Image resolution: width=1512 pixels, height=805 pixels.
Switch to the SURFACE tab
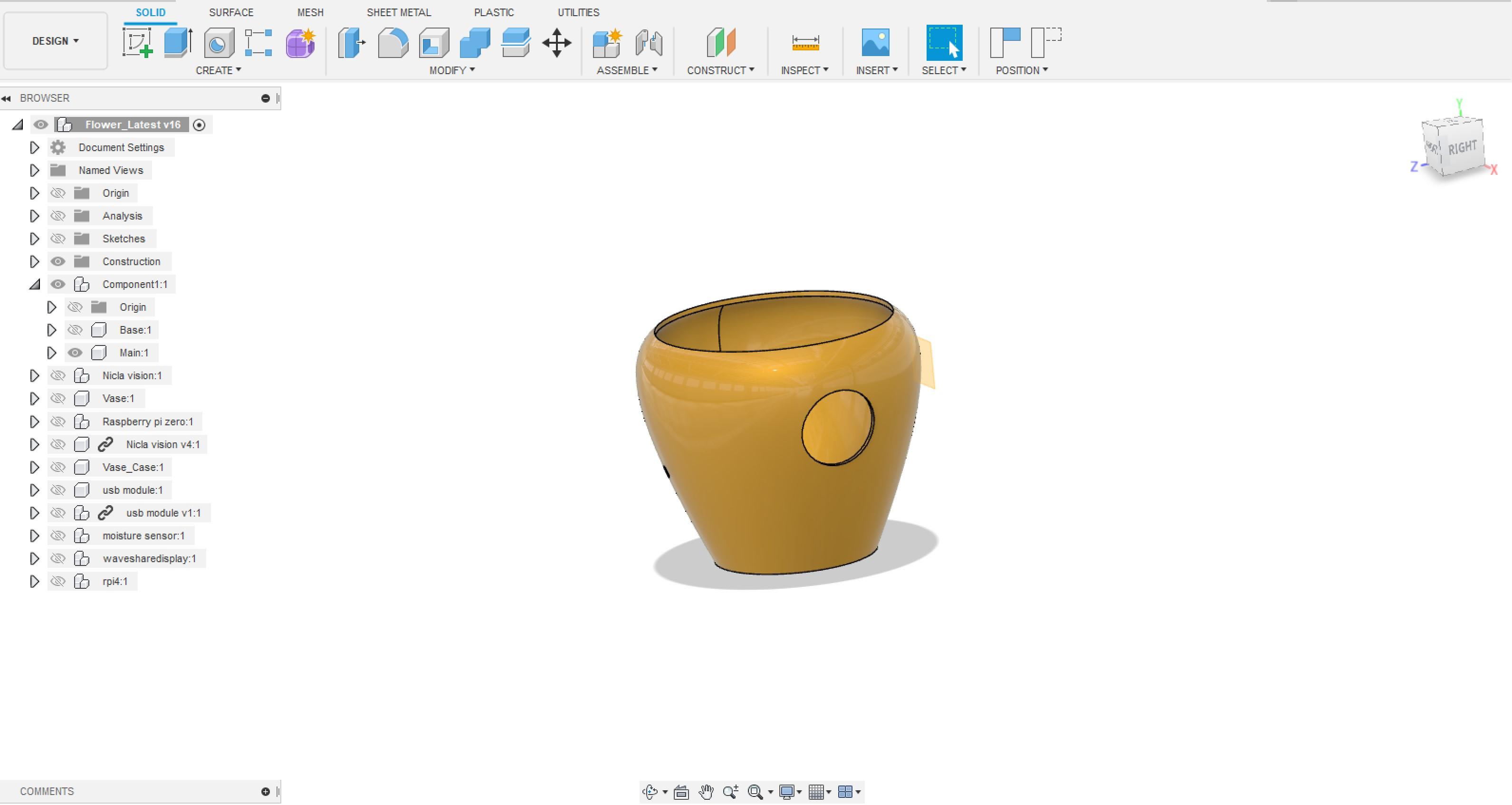point(230,12)
